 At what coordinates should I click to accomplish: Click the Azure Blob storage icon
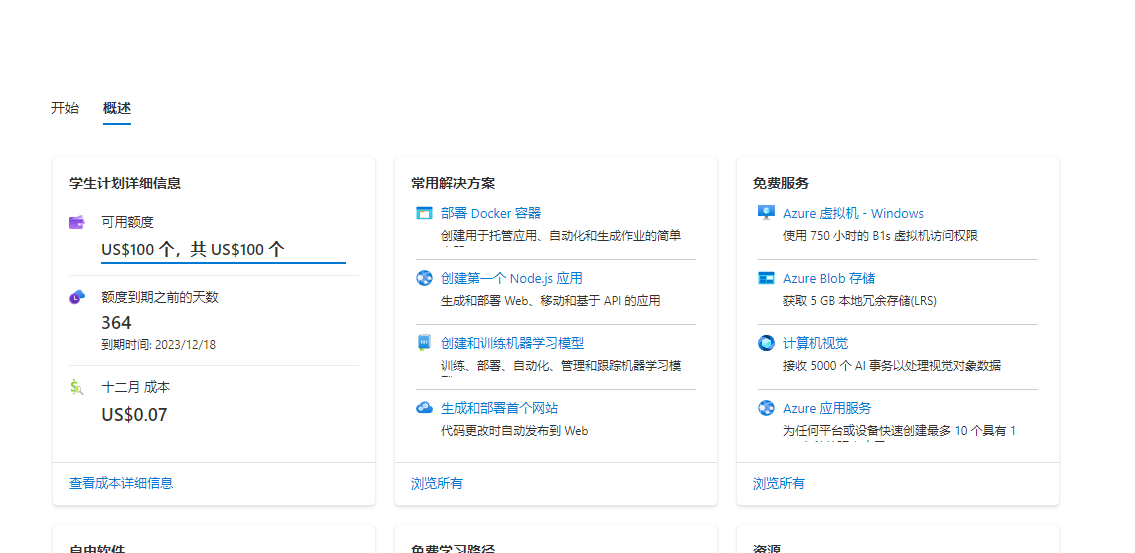tap(766, 278)
